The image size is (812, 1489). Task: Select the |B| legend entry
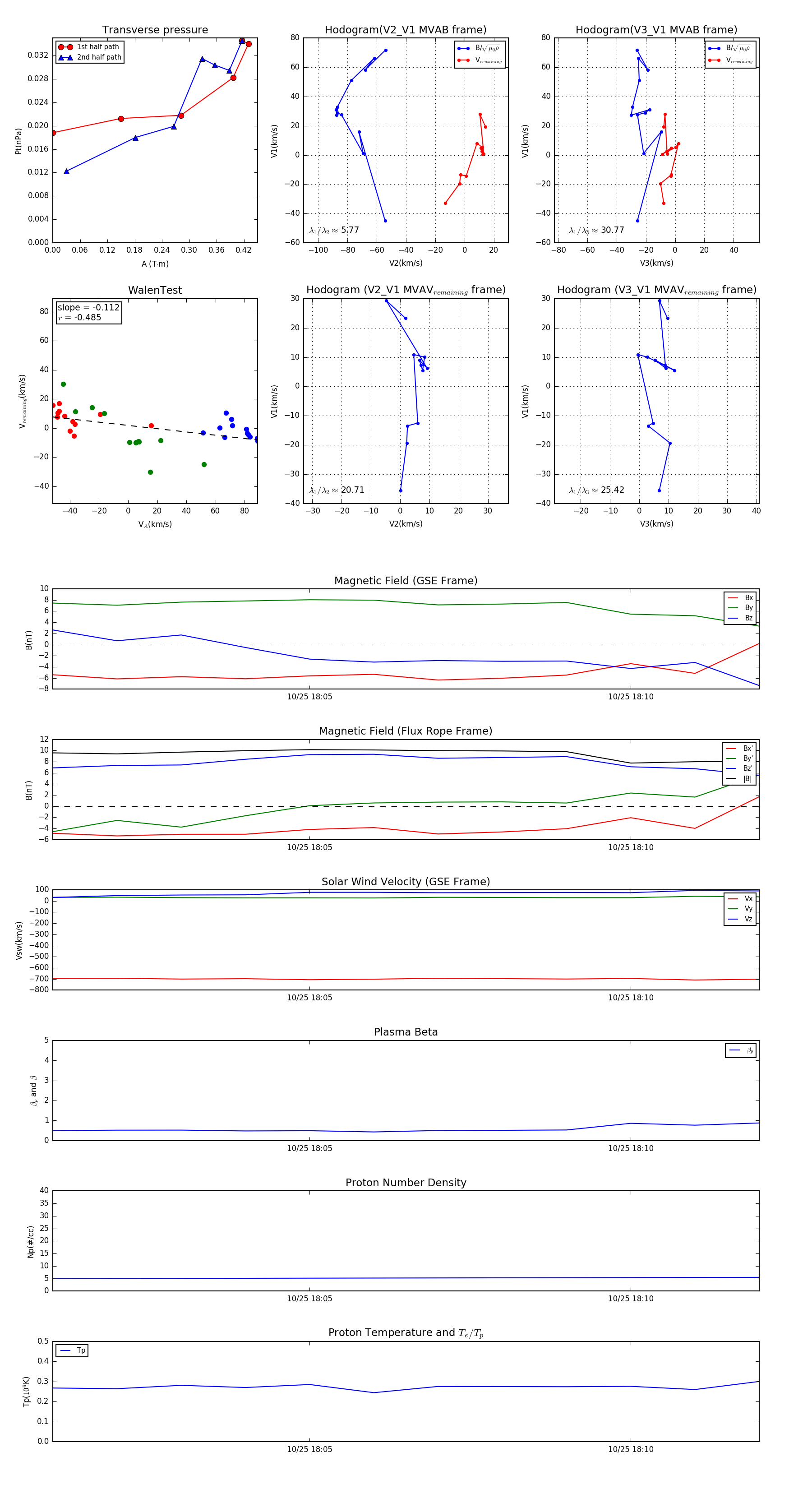(740, 779)
